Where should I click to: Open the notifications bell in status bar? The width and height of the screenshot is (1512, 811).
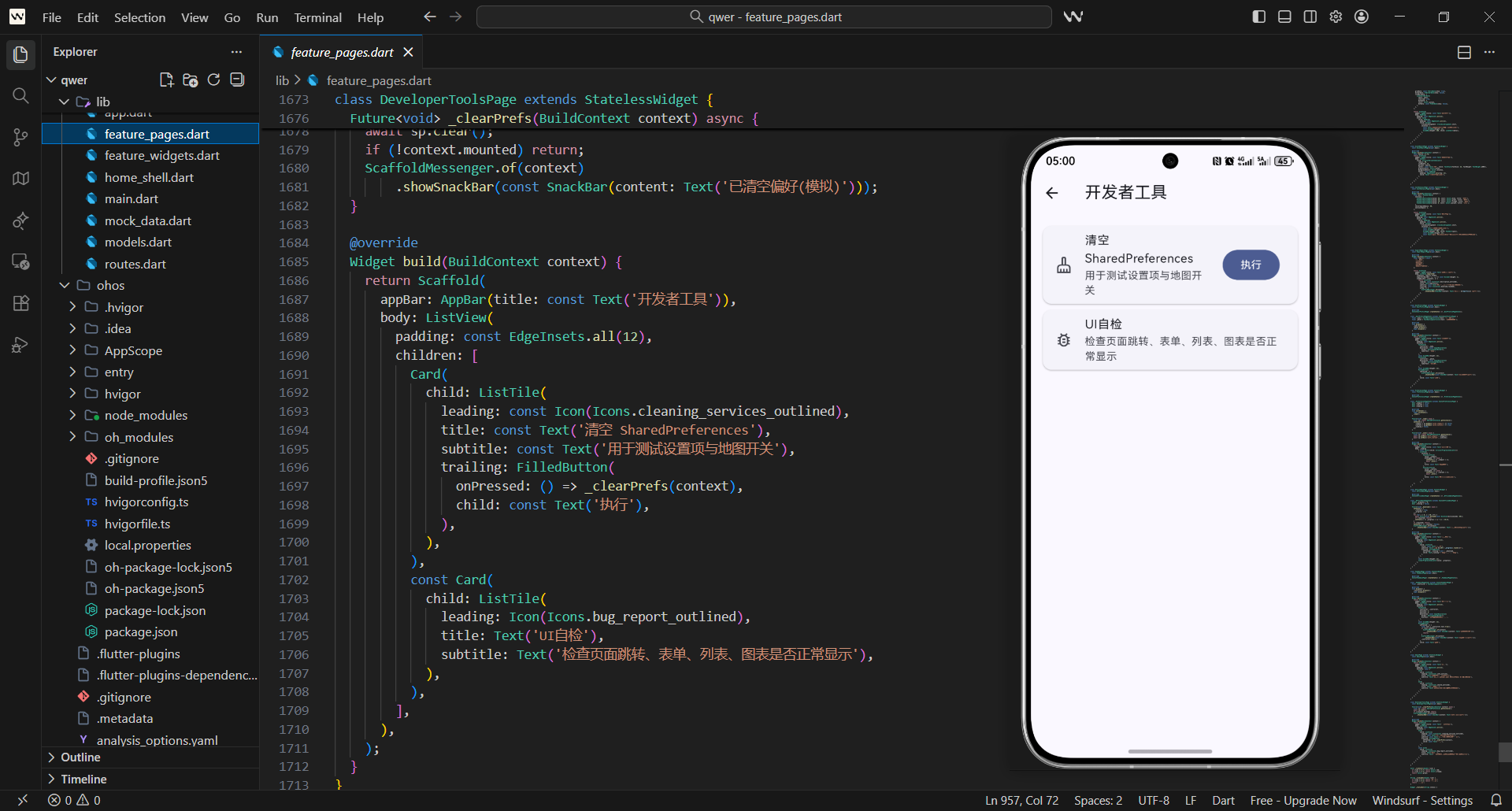coord(1495,800)
